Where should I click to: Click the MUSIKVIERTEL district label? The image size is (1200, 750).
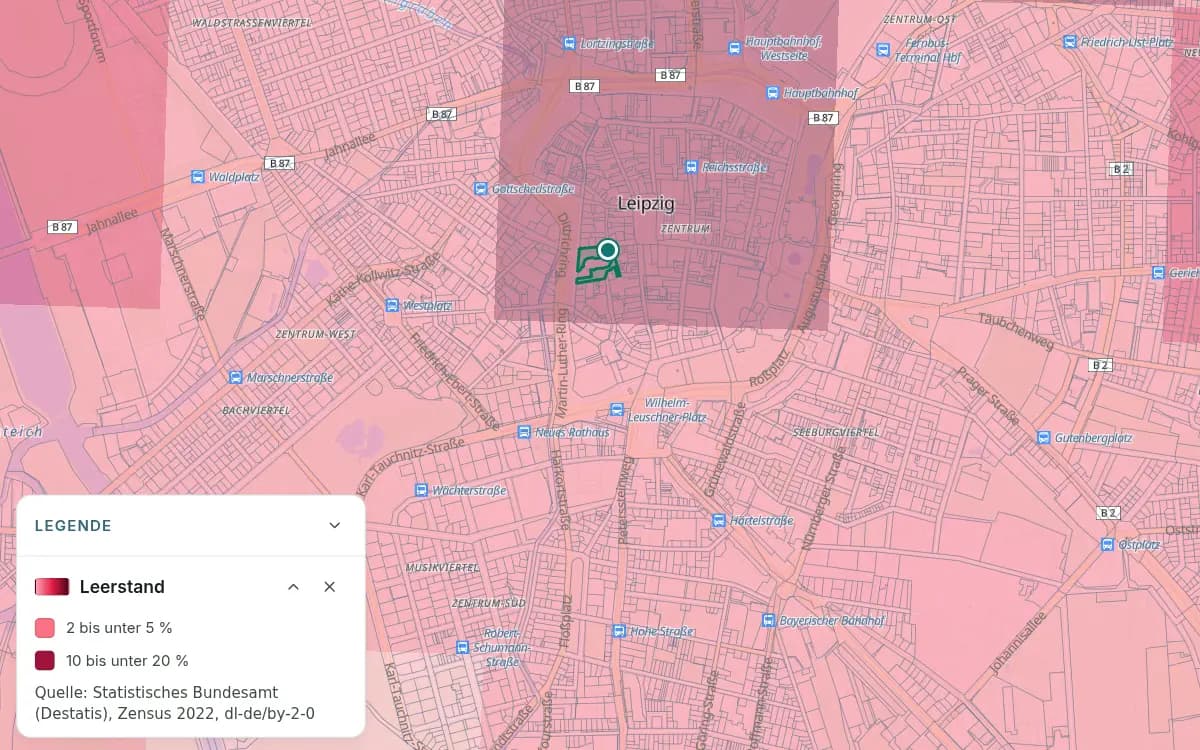click(442, 567)
